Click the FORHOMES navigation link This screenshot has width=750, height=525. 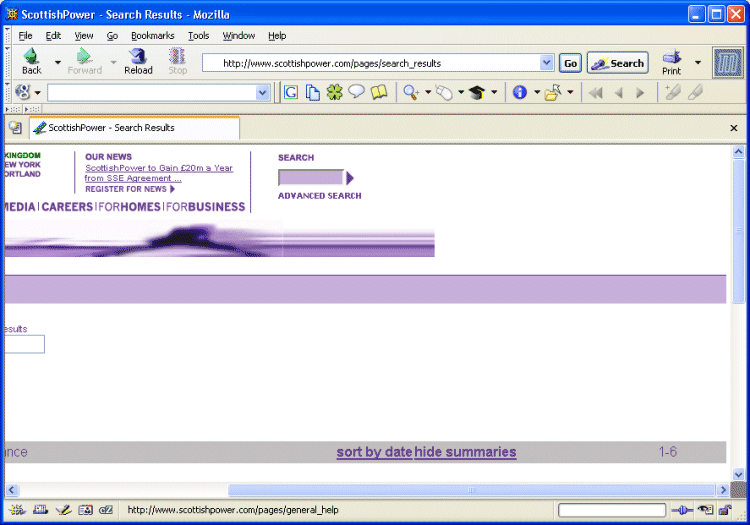[129, 207]
